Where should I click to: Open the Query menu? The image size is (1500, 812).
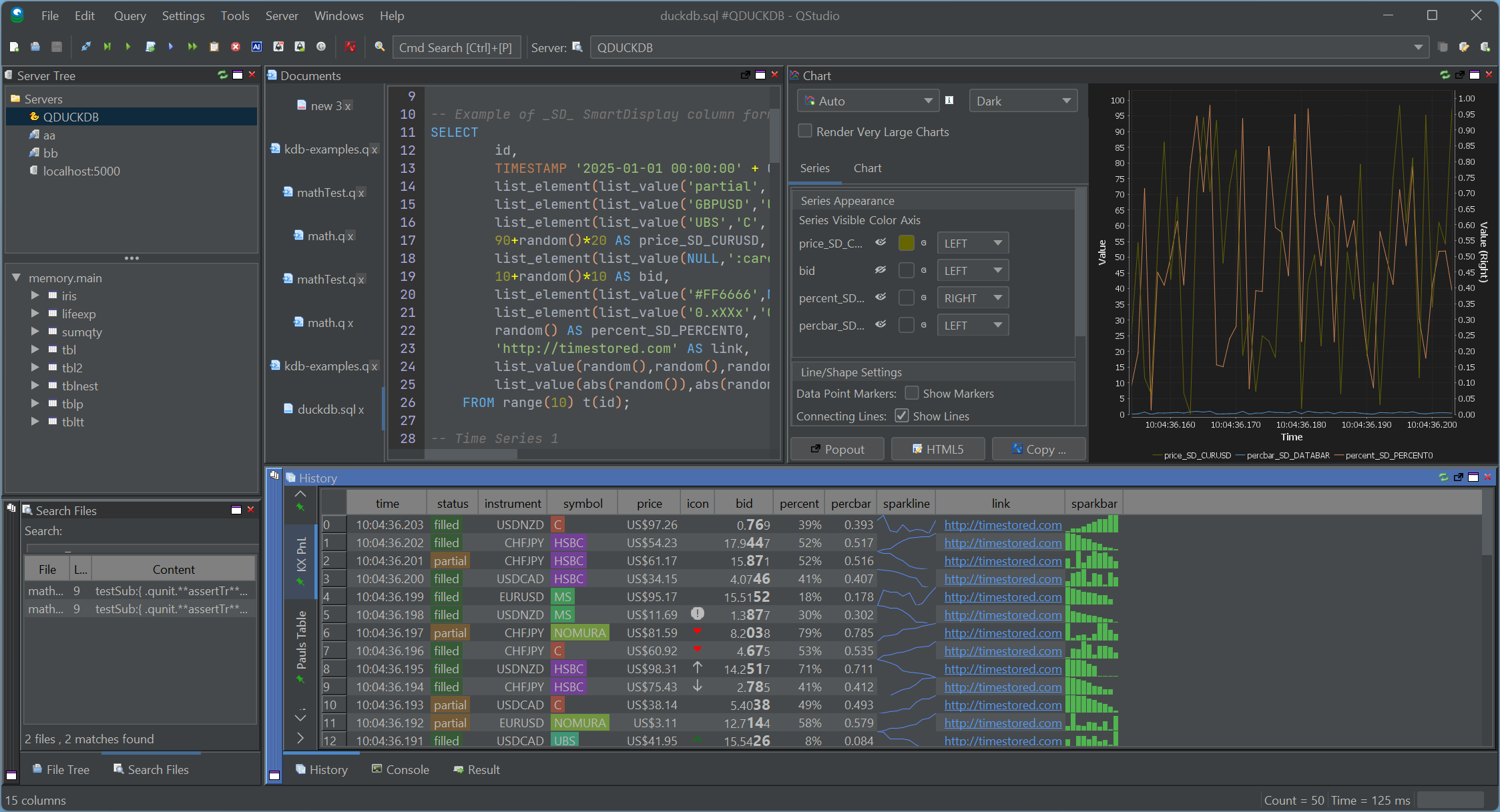pos(130,15)
